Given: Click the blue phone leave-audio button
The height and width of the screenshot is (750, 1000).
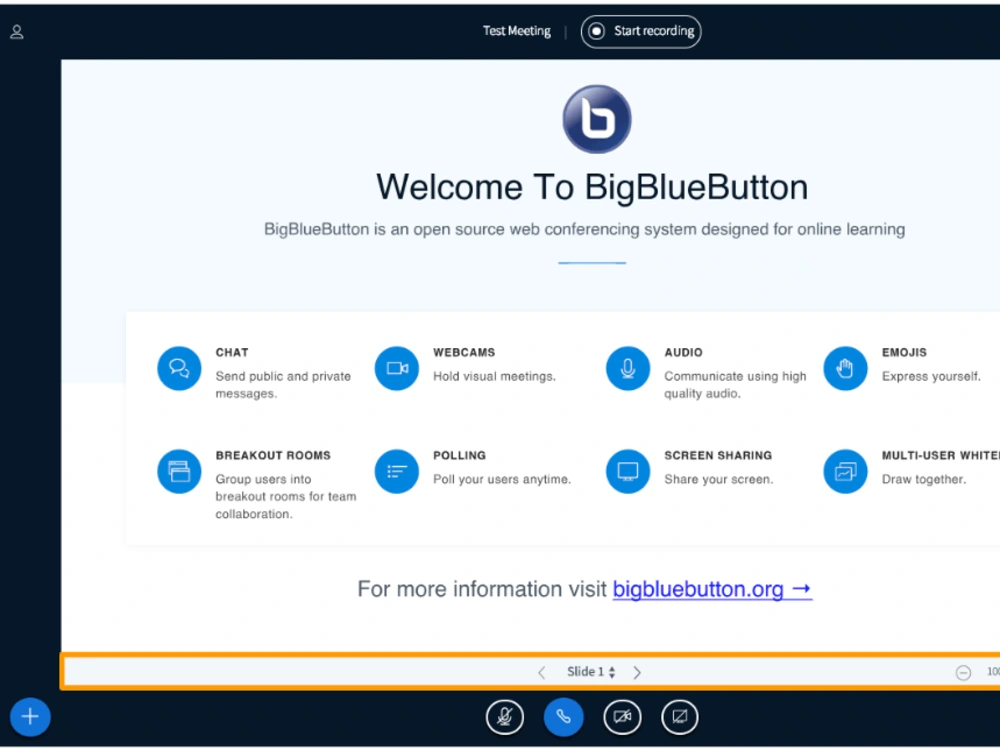Looking at the screenshot, I should (x=563, y=717).
